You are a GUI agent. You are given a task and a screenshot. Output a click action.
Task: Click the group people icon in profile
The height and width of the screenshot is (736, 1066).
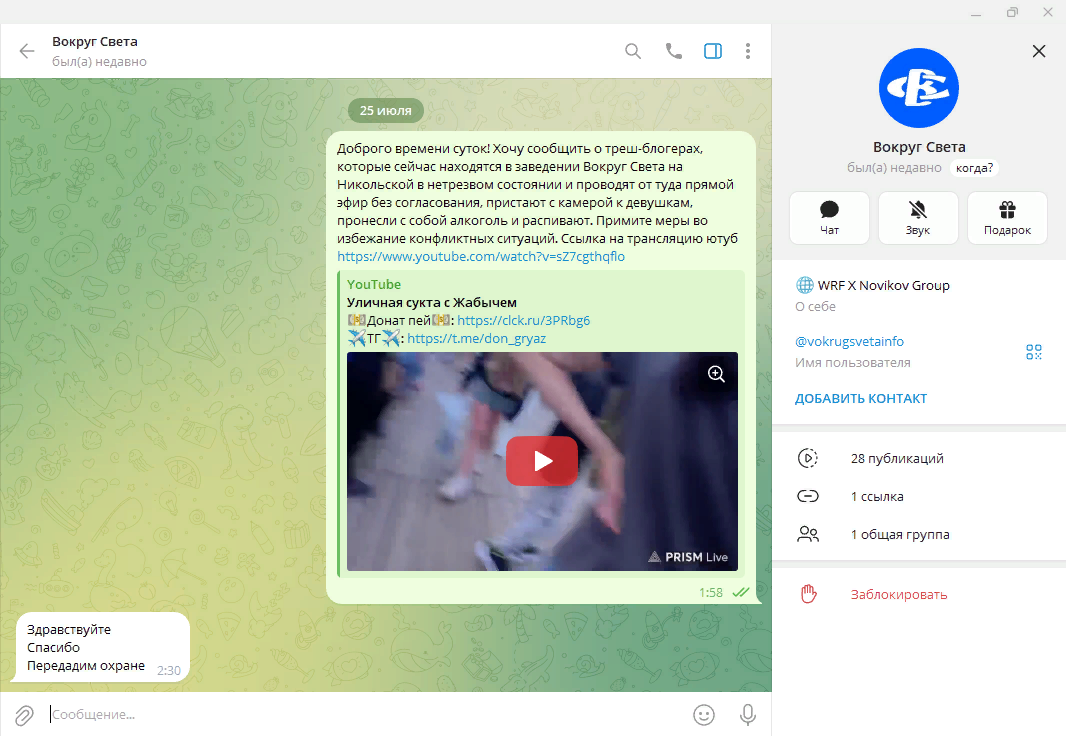(x=808, y=534)
